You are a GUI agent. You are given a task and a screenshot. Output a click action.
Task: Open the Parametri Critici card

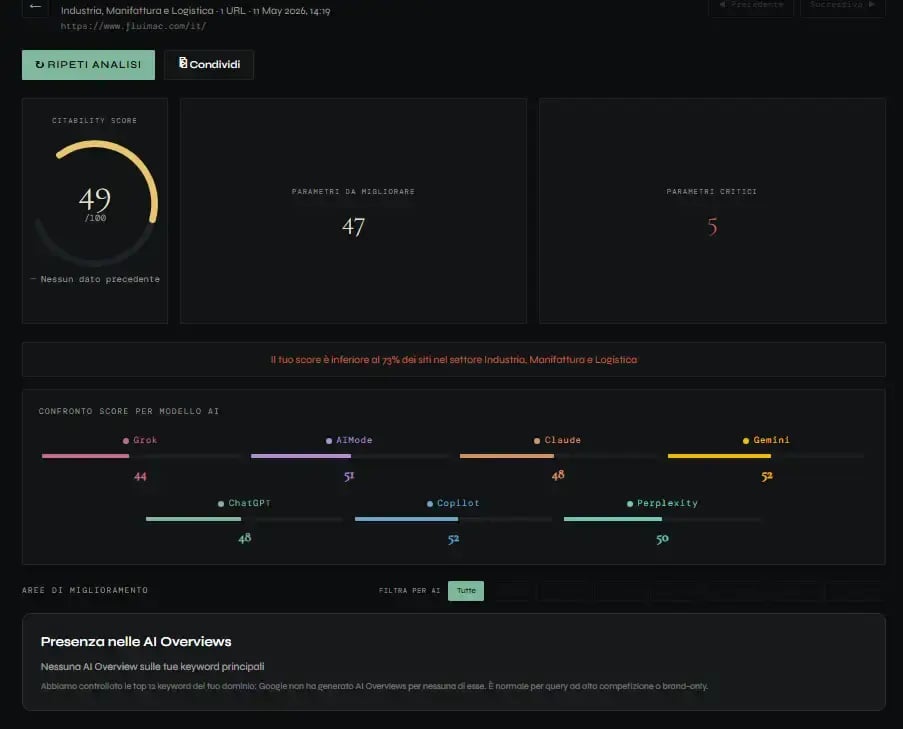coord(712,210)
